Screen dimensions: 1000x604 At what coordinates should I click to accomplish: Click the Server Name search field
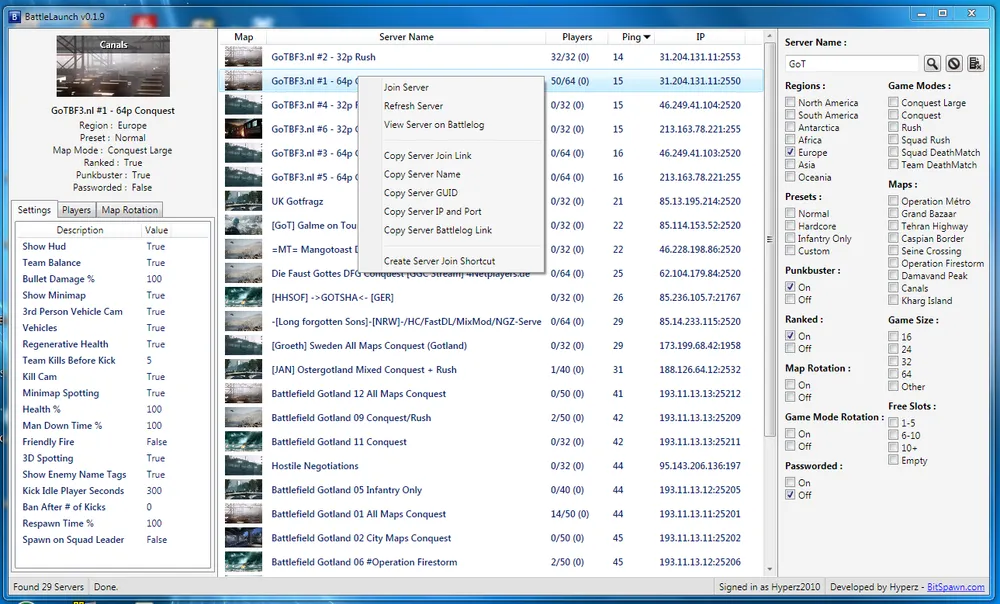[x=851, y=63]
